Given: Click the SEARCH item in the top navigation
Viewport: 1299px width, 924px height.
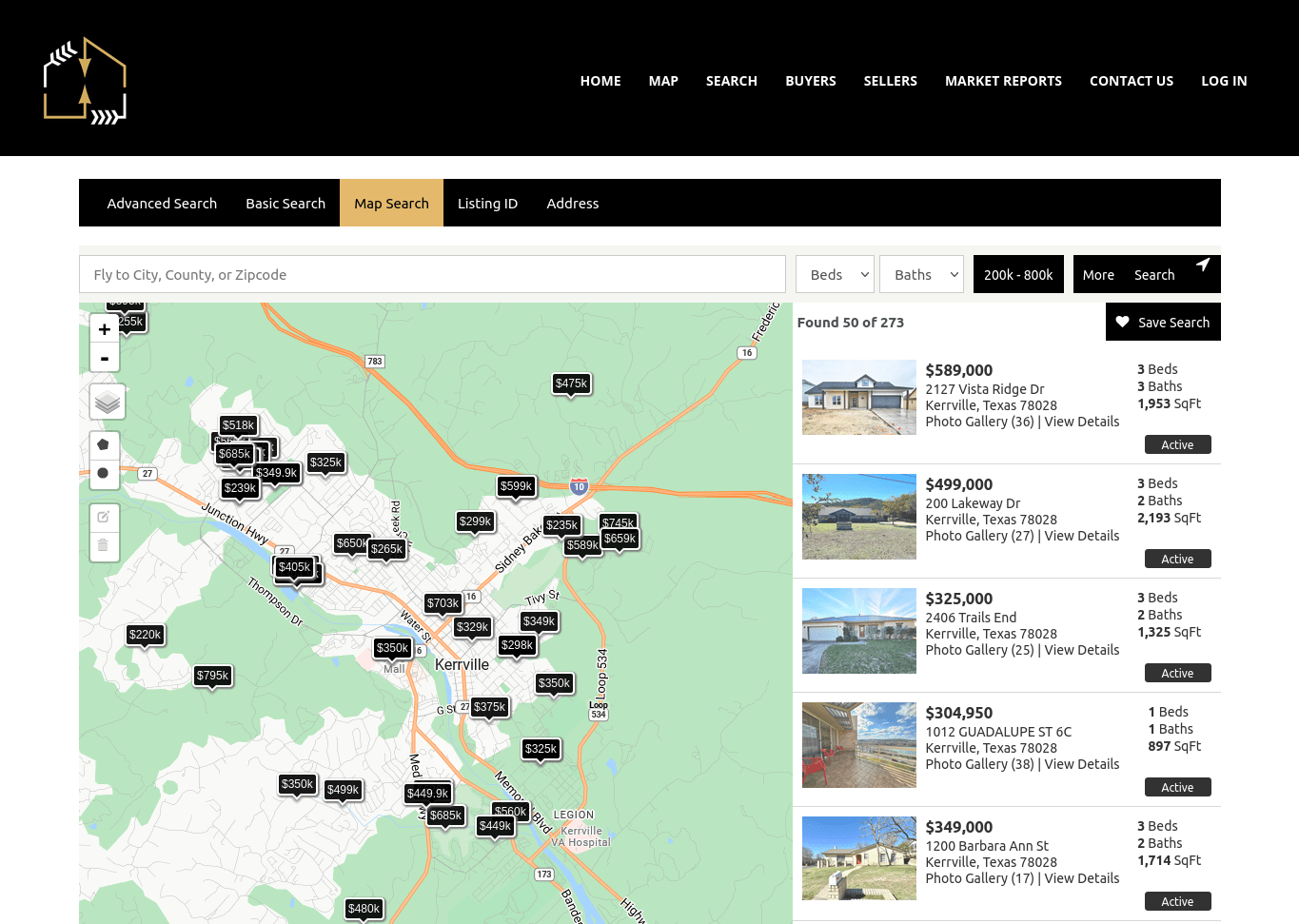Looking at the screenshot, I should 732,81.
